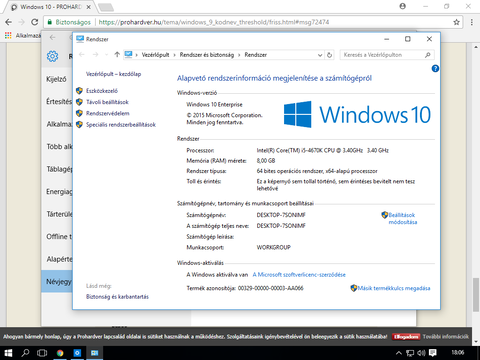Open Speciális rendszerbeállítások link
This screenshot has height=360, width=480.
coord(121,125)
